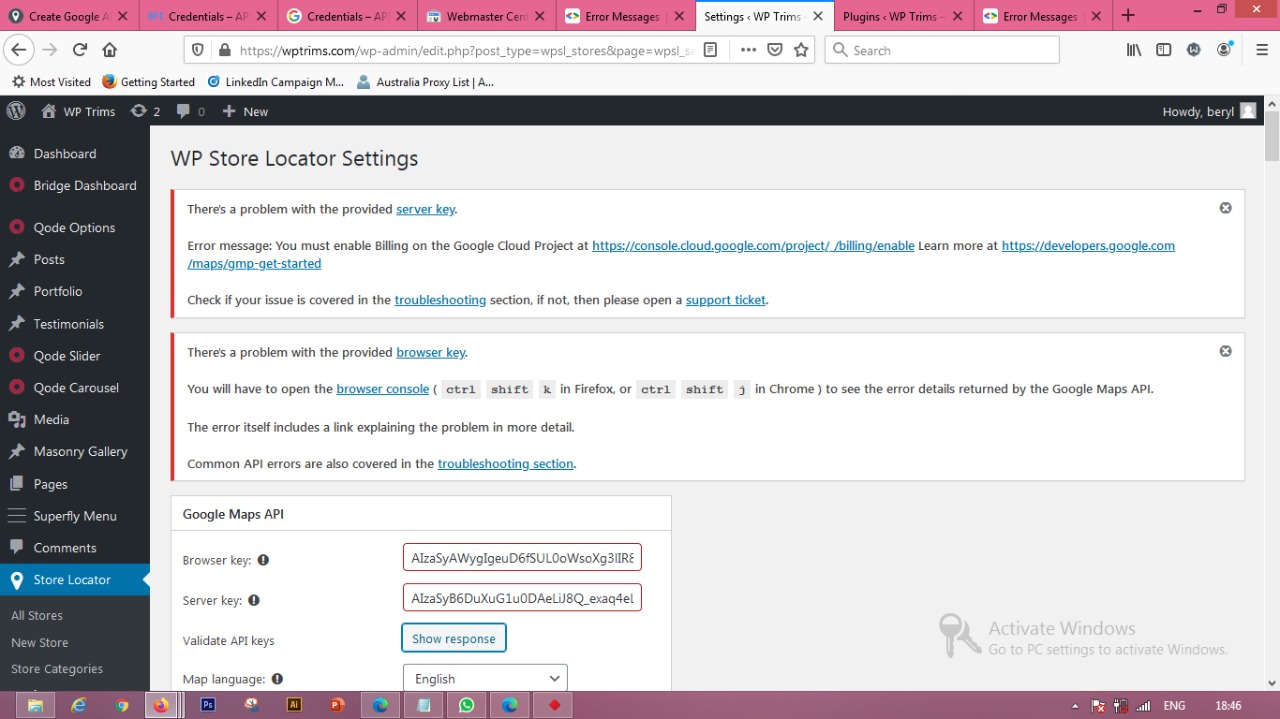
Task: Bookmark this page with the star
Action: click(801, 50)
